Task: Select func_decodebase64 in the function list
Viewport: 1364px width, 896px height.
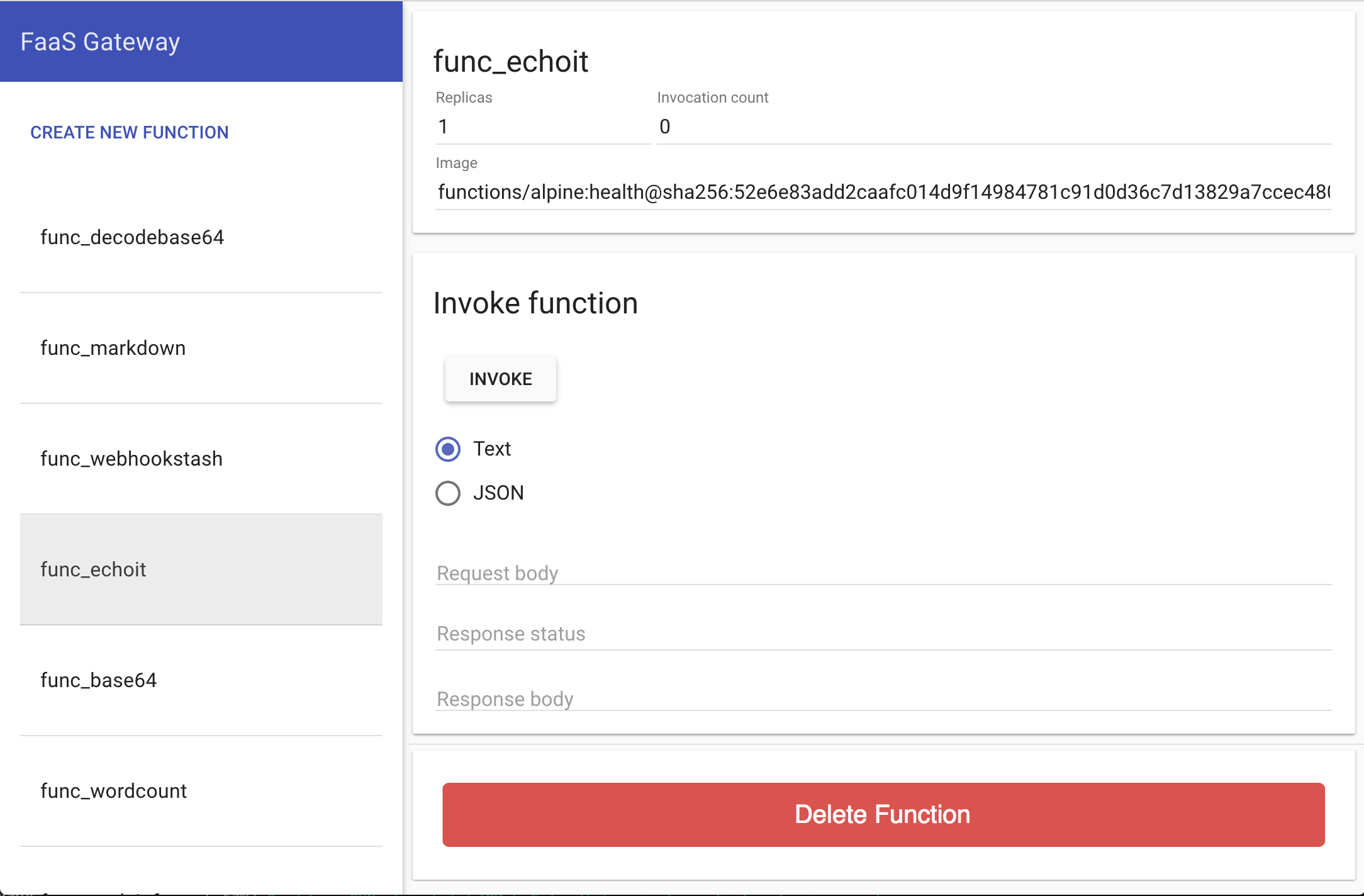Action: point(201,237)
